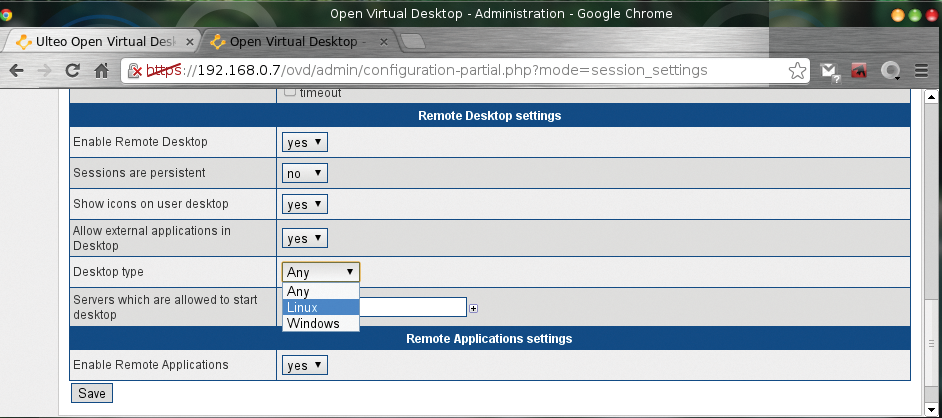Toggle the timeout checkbox

pyautogui.click(x=290, y=93)
